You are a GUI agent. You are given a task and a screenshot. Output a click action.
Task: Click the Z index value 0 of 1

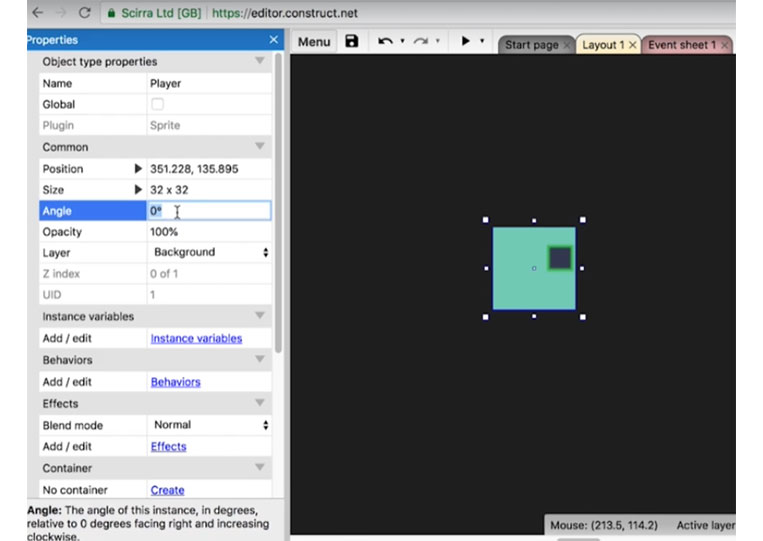click(164, 274)
